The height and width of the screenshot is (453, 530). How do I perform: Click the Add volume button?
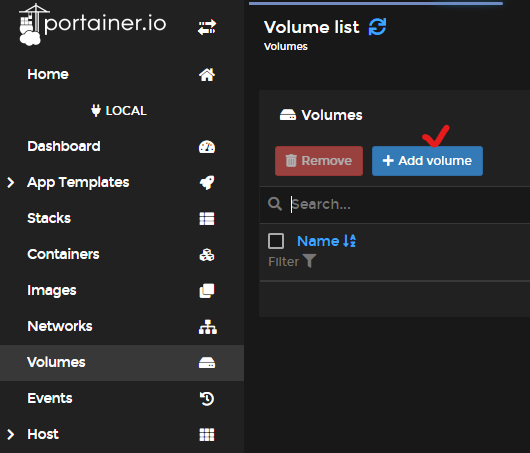(x=427, y=161)
